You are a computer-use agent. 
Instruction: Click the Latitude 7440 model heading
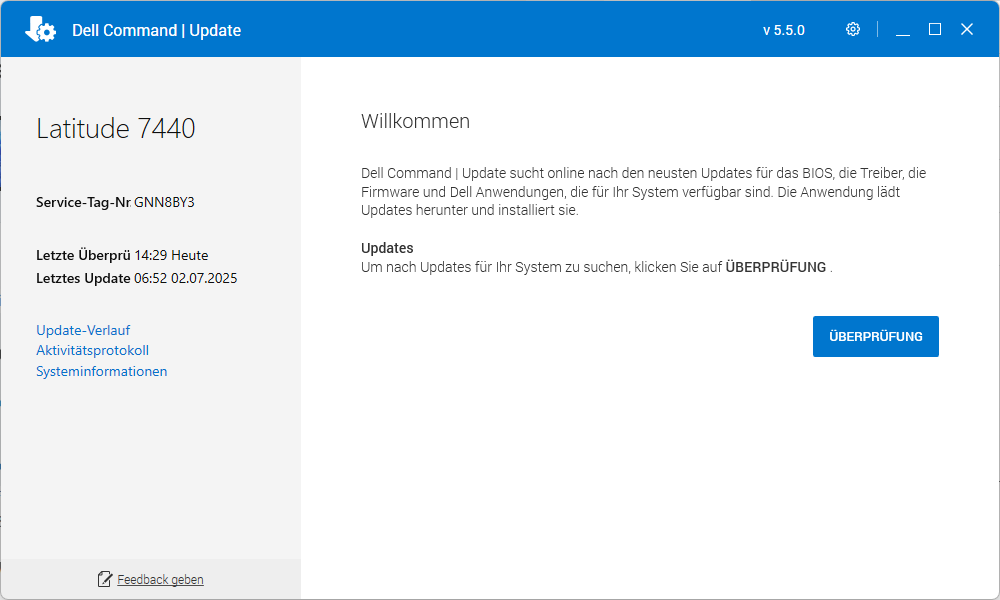tap(115, 128)
